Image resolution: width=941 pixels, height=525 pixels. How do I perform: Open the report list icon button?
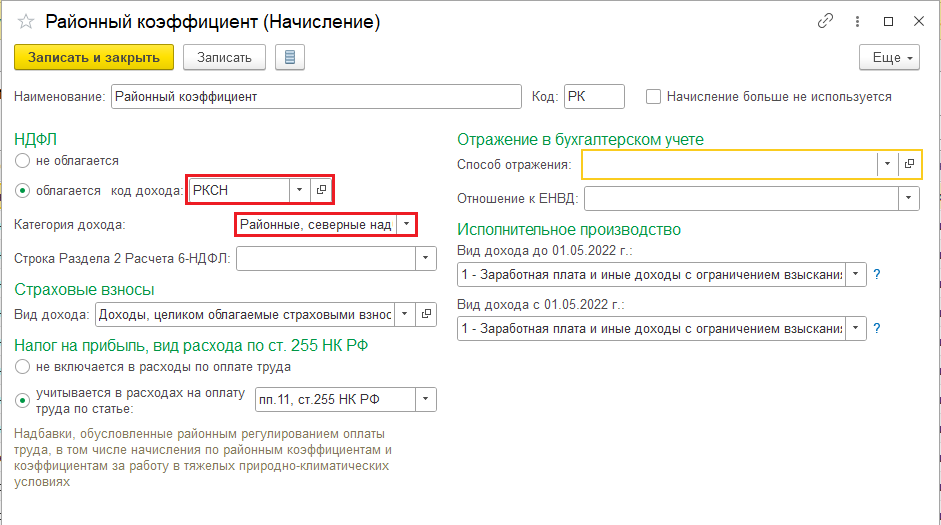tap(290, 58)
